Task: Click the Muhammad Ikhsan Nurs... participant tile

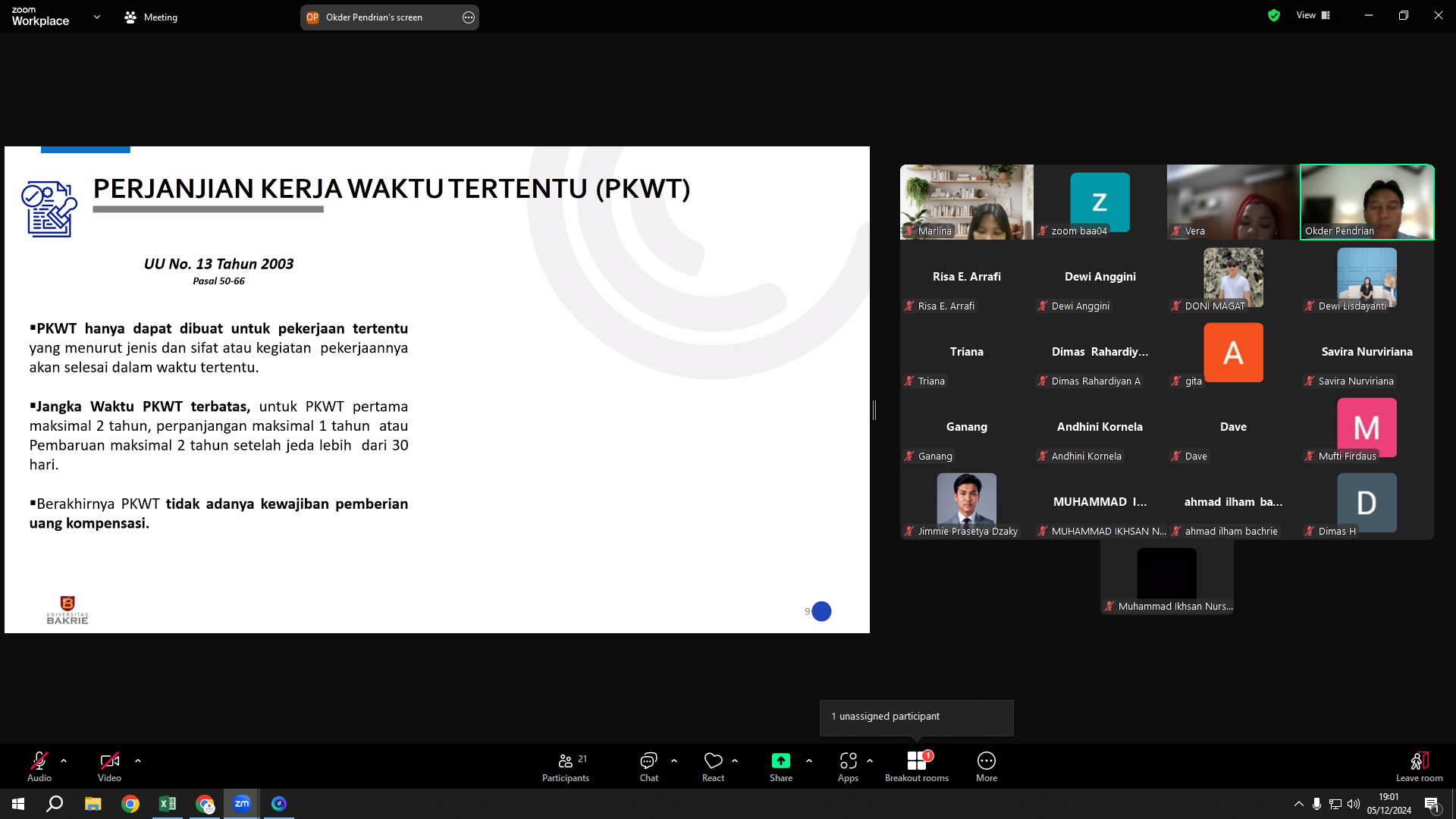Action: click(x=1167, y=577)
